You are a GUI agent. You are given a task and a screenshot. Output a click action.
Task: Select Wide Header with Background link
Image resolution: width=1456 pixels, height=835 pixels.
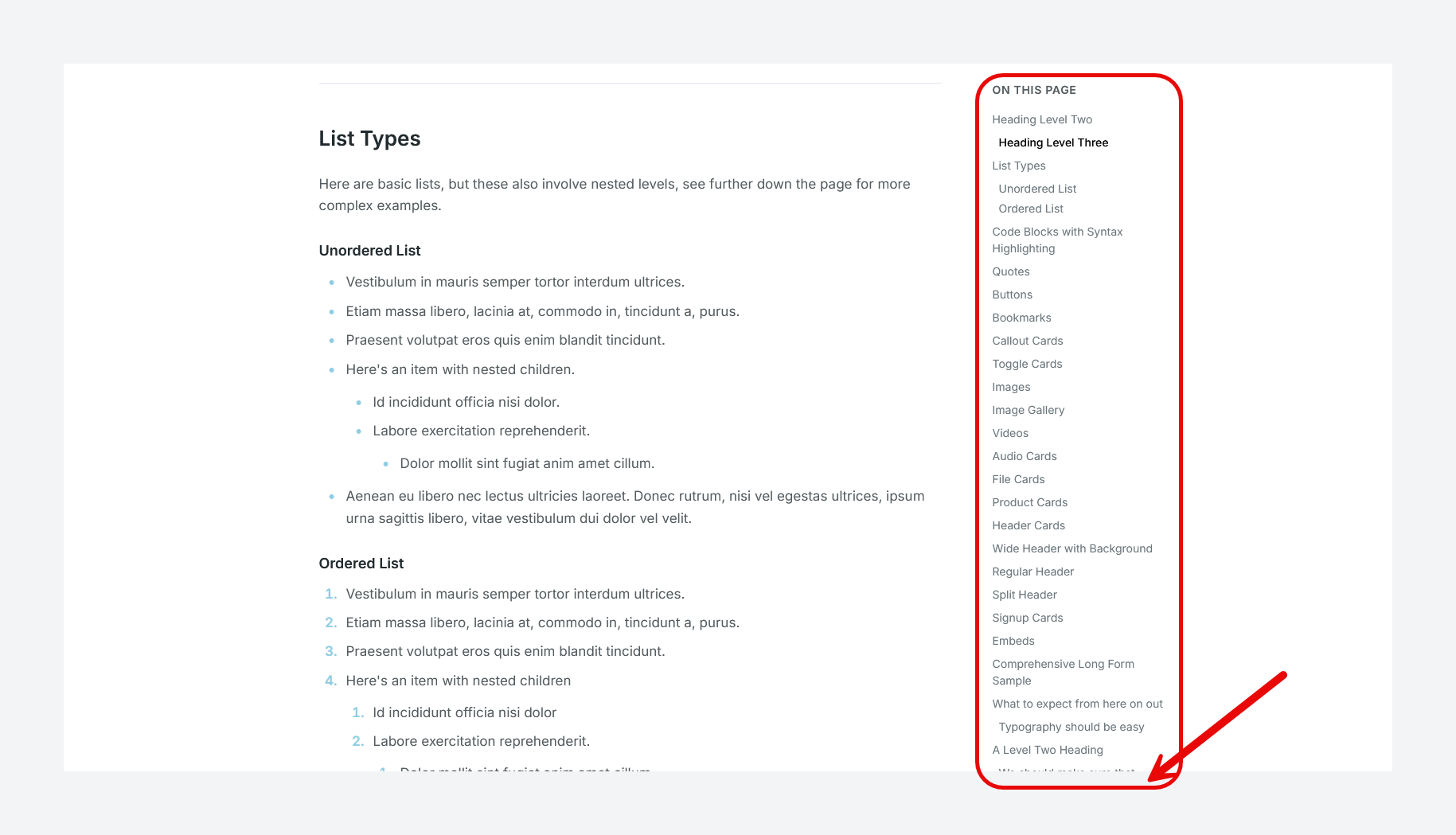1072,548
